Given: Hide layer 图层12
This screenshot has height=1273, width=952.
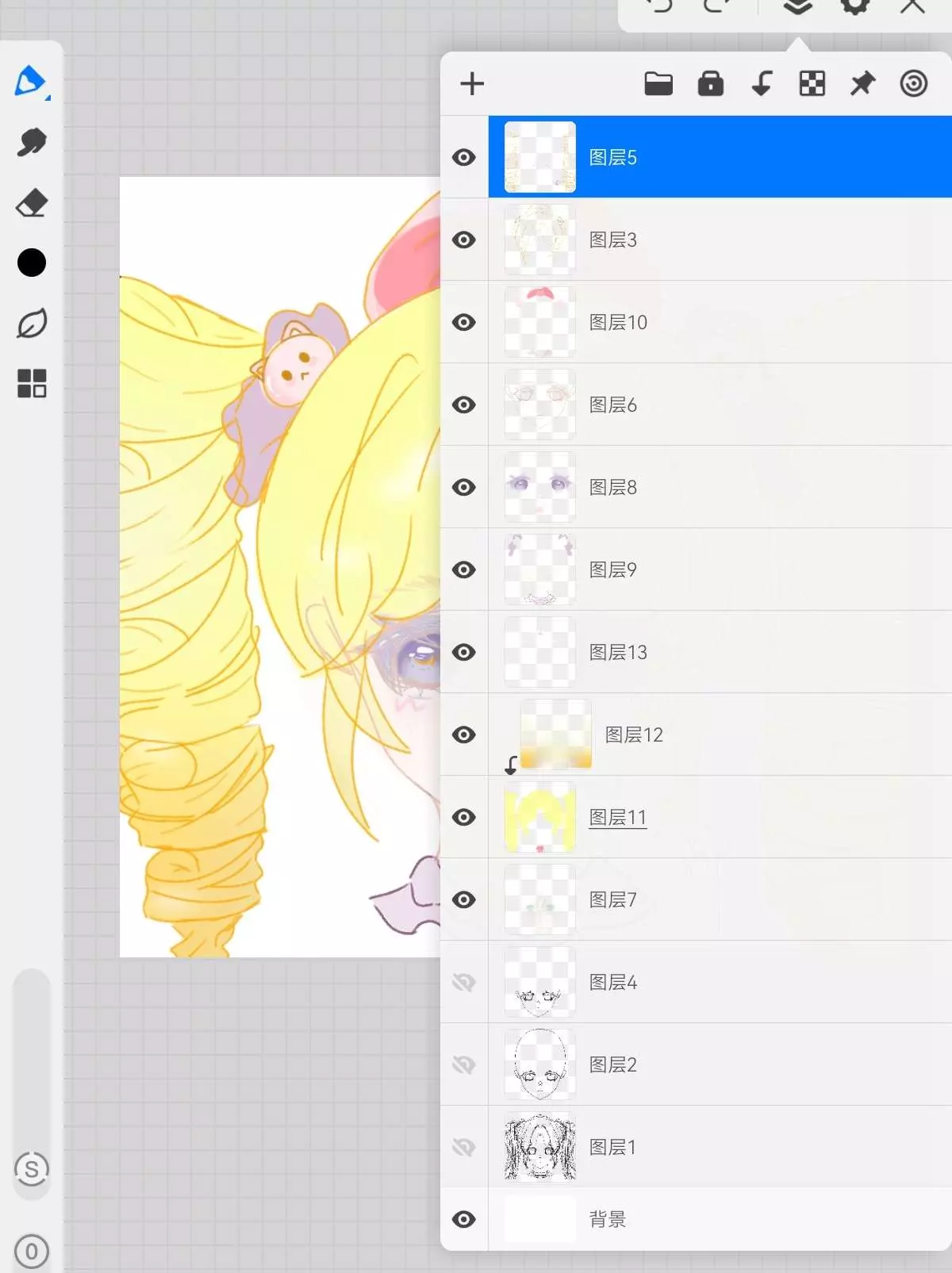Looking at the screenshot, I should point(464,734).
